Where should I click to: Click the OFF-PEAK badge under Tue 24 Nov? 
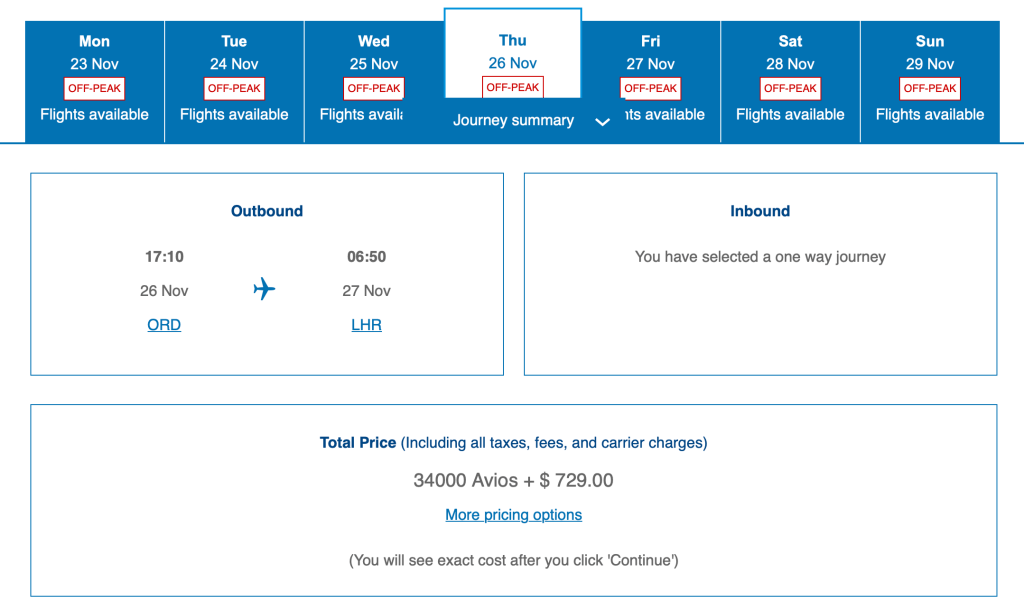pos(234,88)
